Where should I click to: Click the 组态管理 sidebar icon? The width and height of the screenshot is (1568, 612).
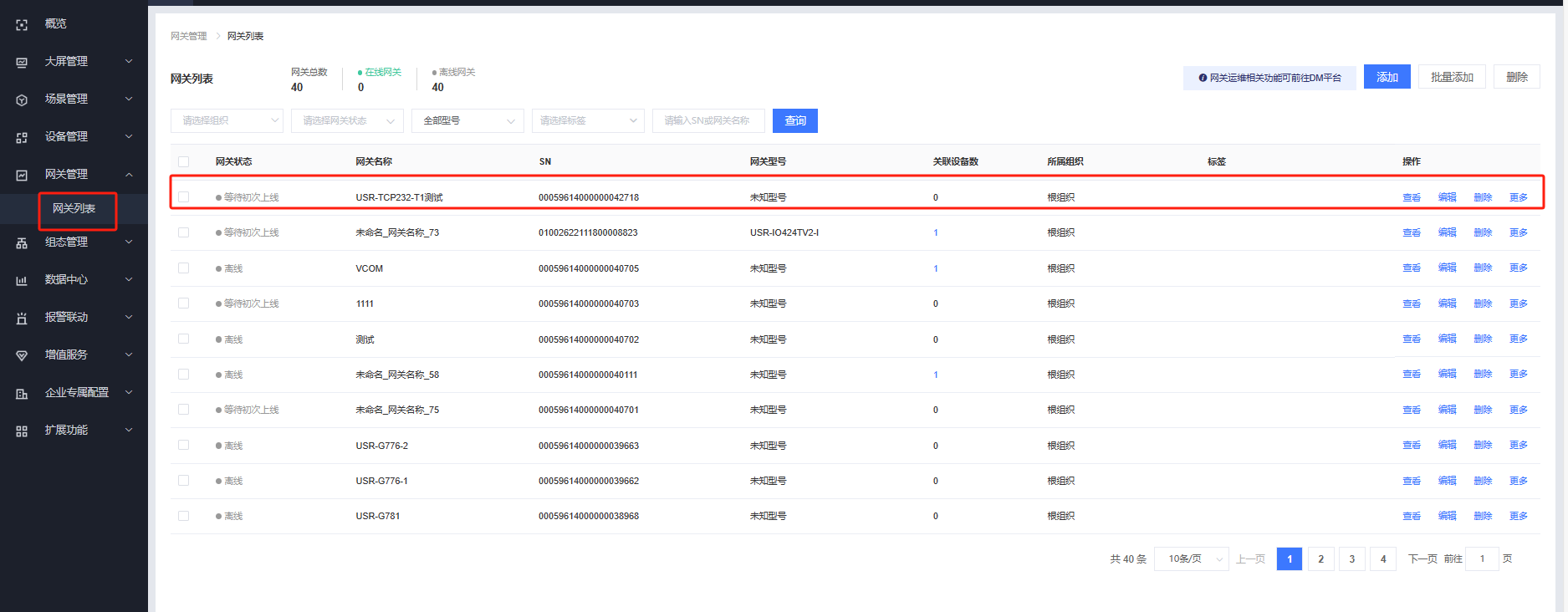coord(22,243)
